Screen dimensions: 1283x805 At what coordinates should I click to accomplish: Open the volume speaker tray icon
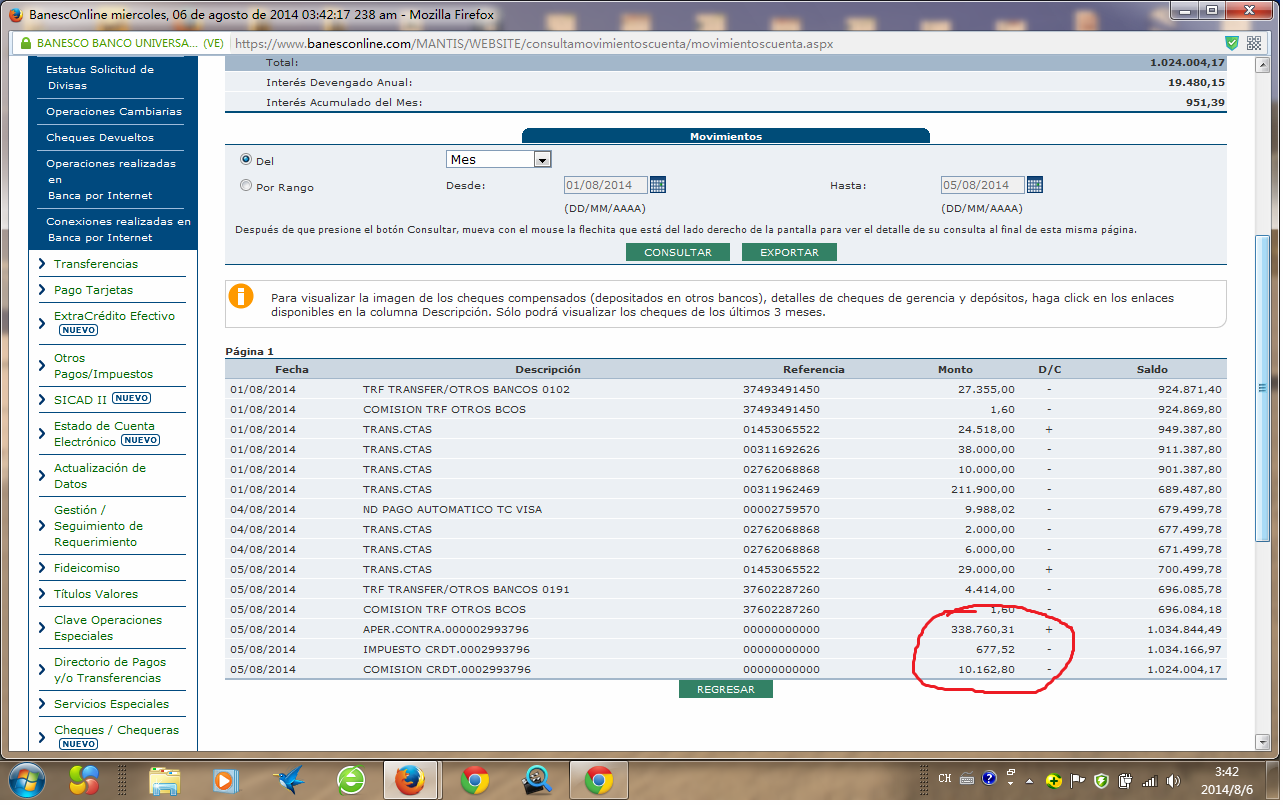point(1173,780)
